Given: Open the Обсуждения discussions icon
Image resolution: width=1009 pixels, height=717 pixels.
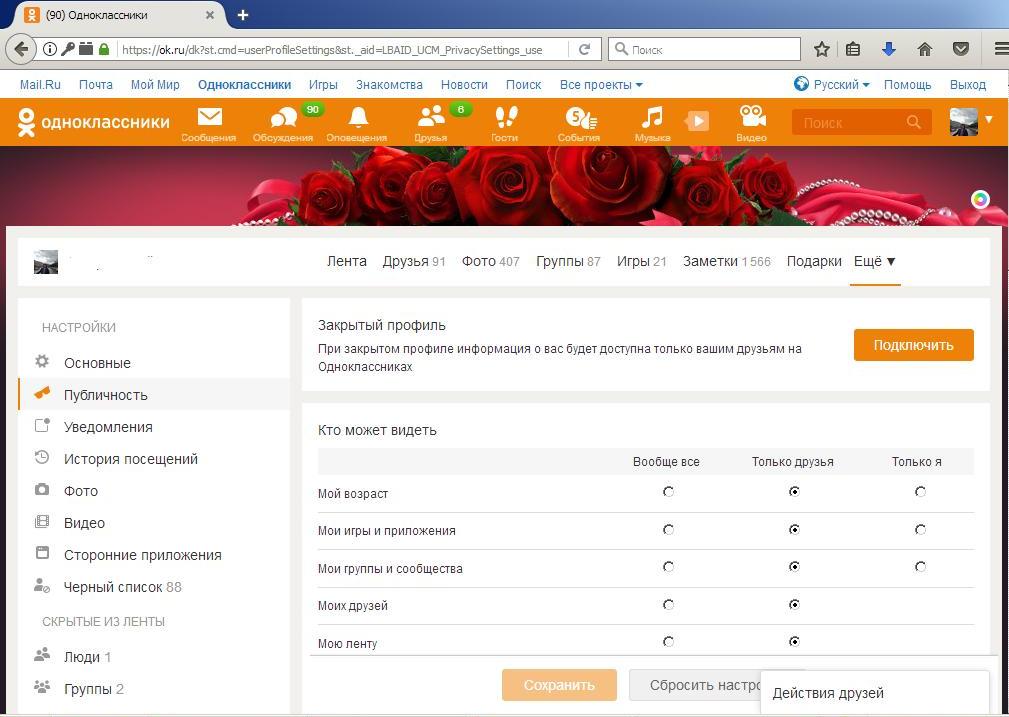Looking at the screenshot, I should tap(283, 122).
